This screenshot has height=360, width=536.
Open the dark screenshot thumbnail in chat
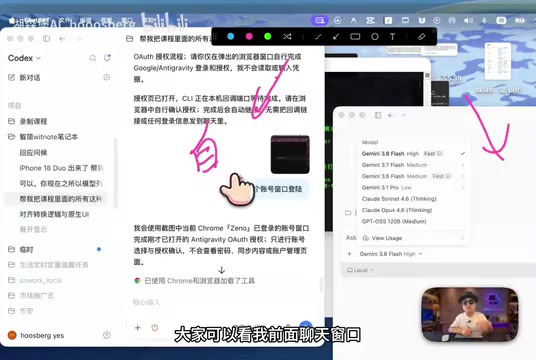coord(290,155)
